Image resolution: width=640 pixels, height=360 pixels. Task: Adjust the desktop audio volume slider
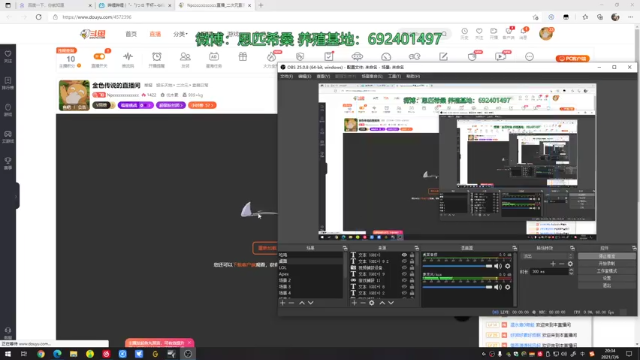pos(458,266)
